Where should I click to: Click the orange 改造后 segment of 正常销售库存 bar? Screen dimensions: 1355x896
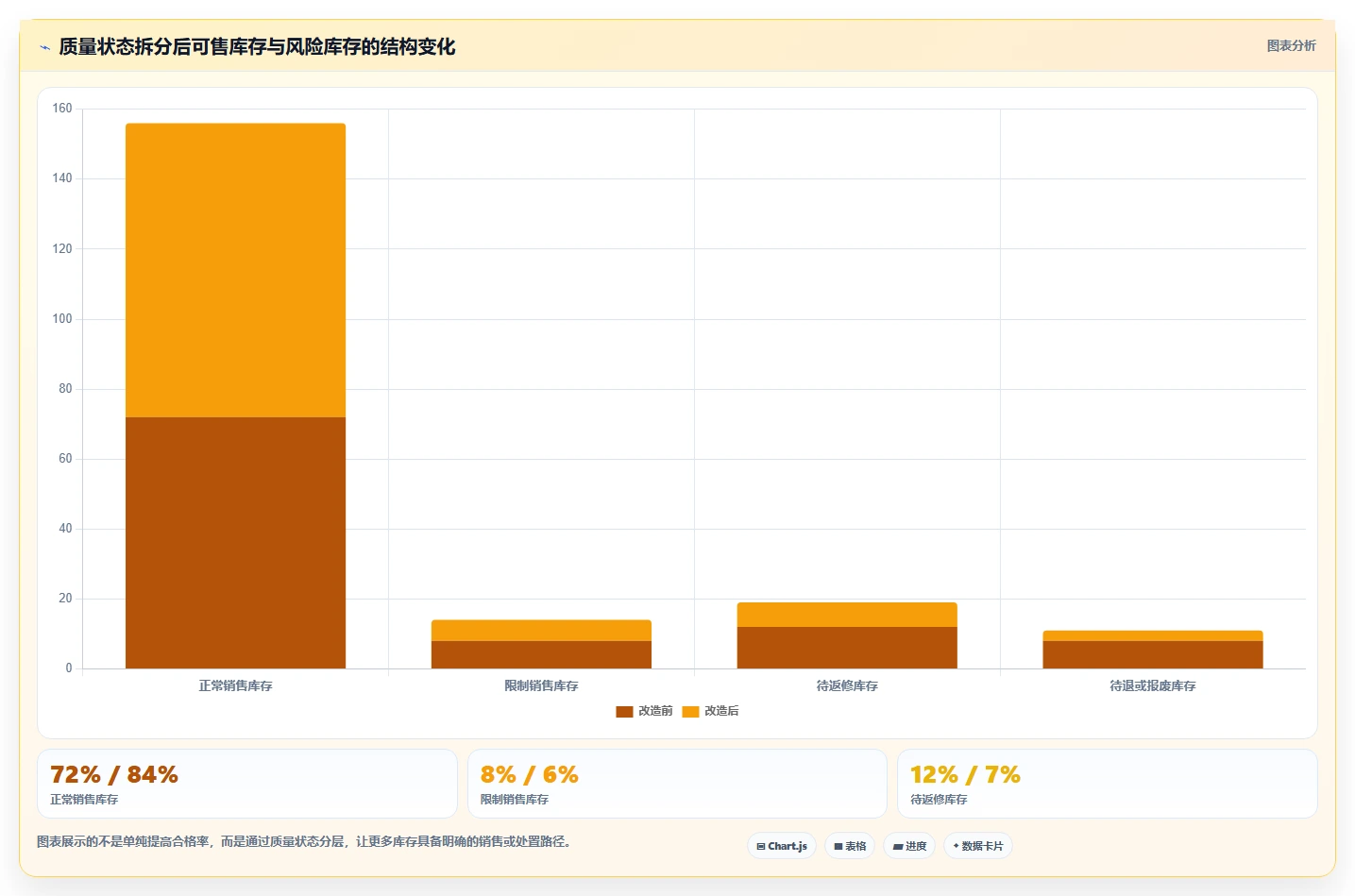pyautogui.click(x=235, y=270)
